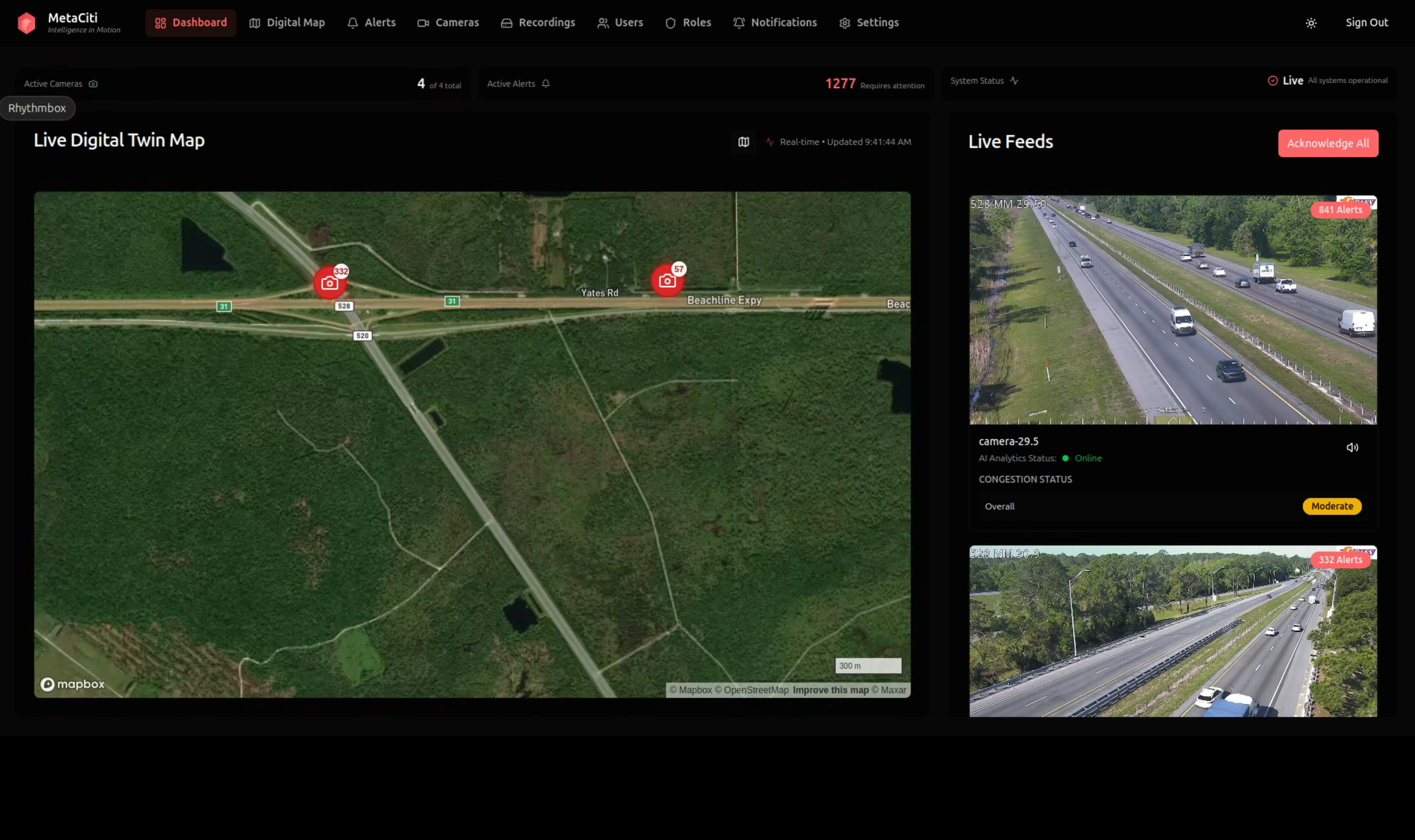Expand the camera cluster showing 332 alerts

point(329,281)
